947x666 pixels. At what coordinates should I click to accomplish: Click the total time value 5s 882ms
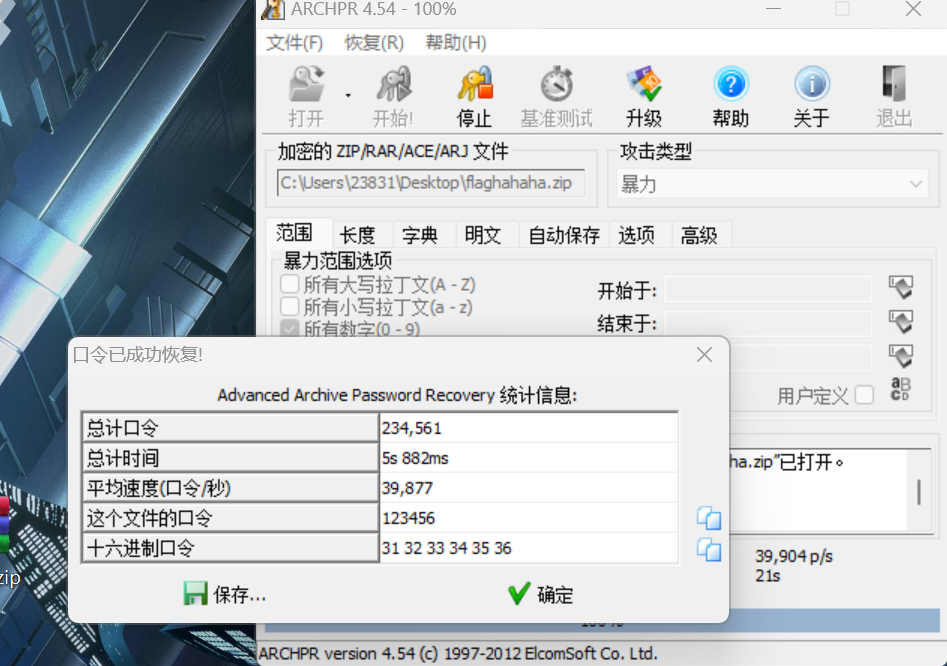tap(416, 458)
